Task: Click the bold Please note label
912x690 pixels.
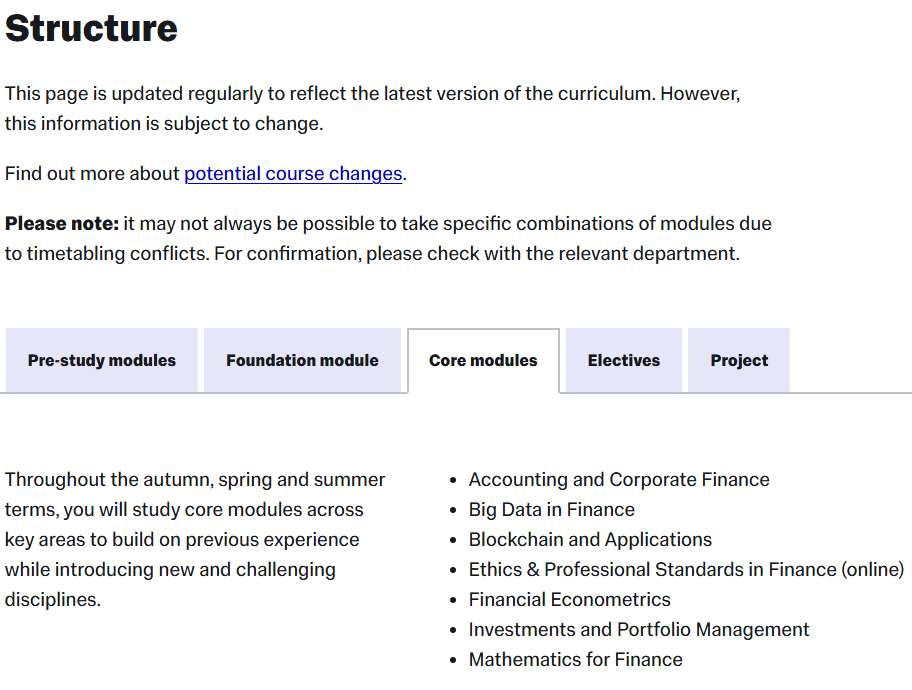Action: (62, 224)
